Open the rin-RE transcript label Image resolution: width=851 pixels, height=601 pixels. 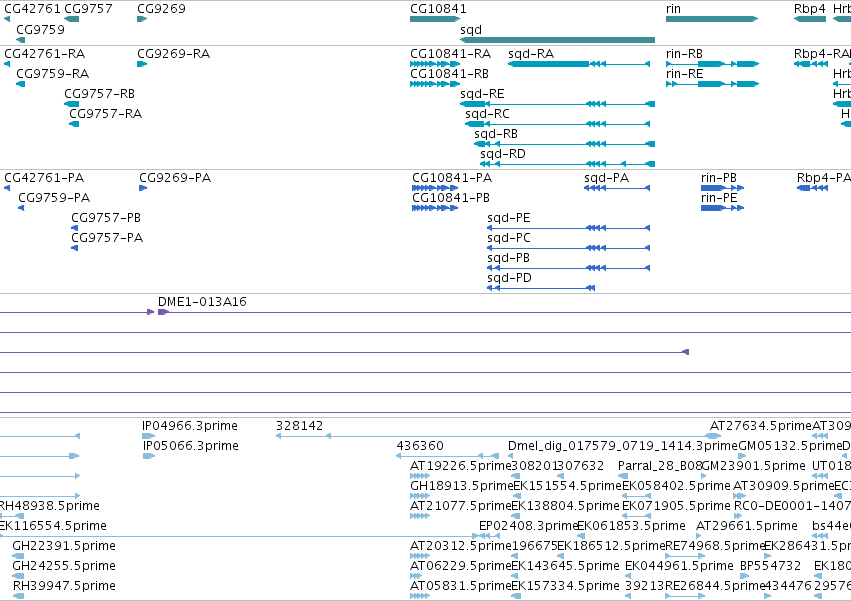[x=684, y=74]
